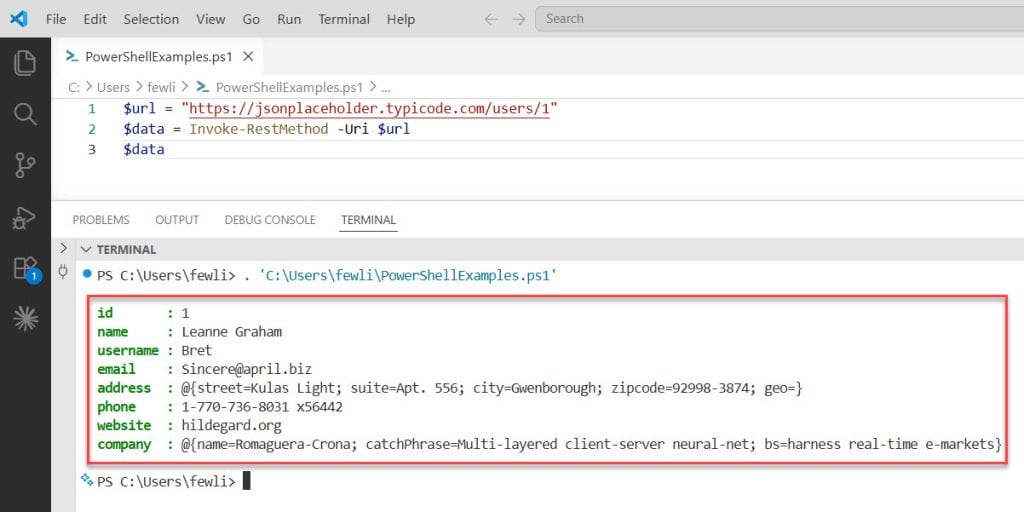This screenshot has width=1024, height=512.
Task: Click the plug icon beside the terminal
Action: pos(63,270)
